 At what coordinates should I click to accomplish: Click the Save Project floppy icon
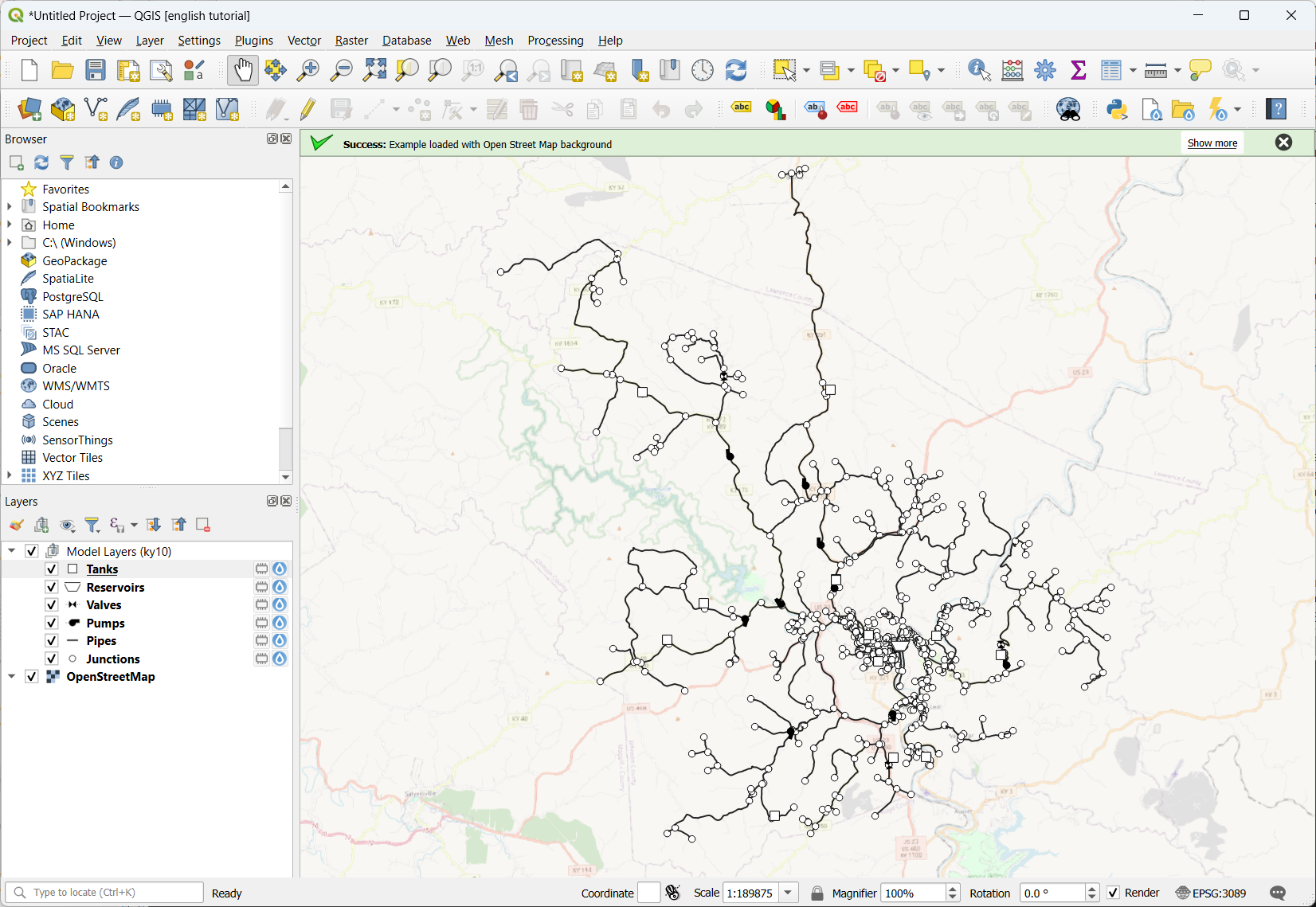96,70
